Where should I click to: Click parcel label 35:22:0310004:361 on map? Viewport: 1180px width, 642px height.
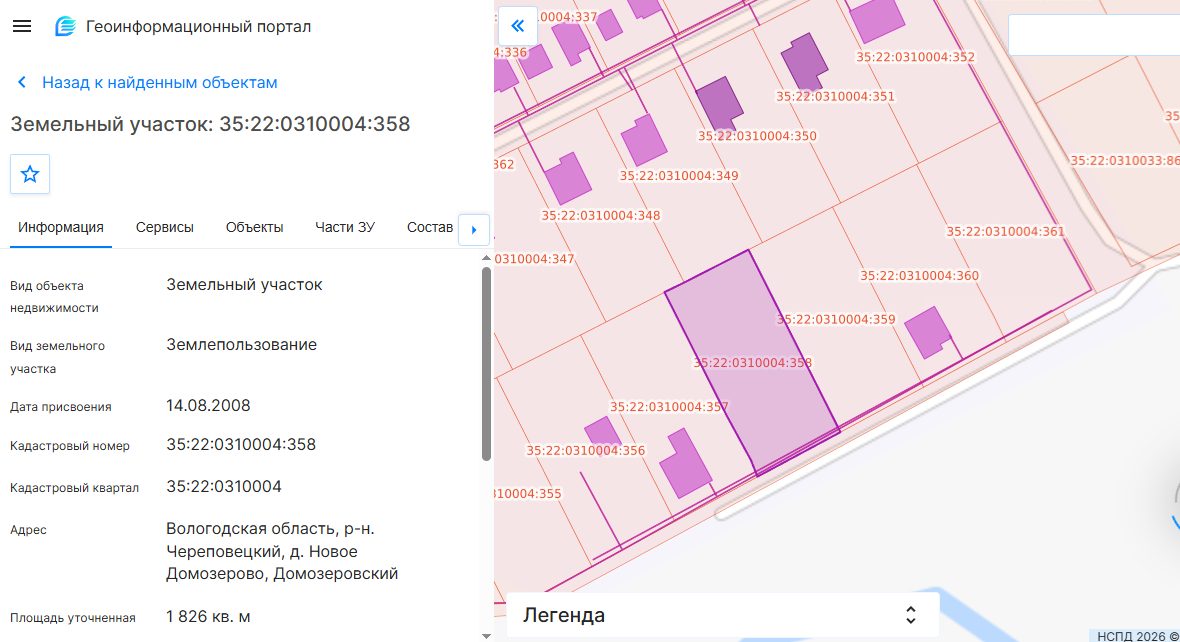(x=1005, y=231)
